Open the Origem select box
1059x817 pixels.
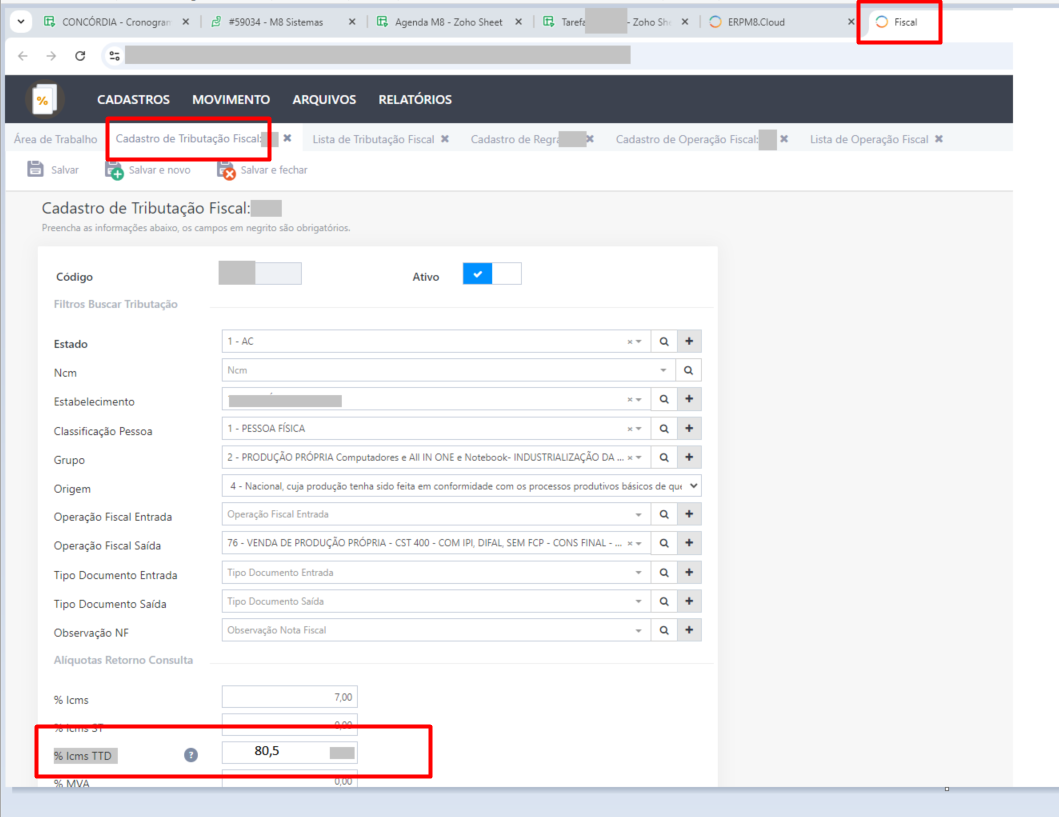coord(461,486)
